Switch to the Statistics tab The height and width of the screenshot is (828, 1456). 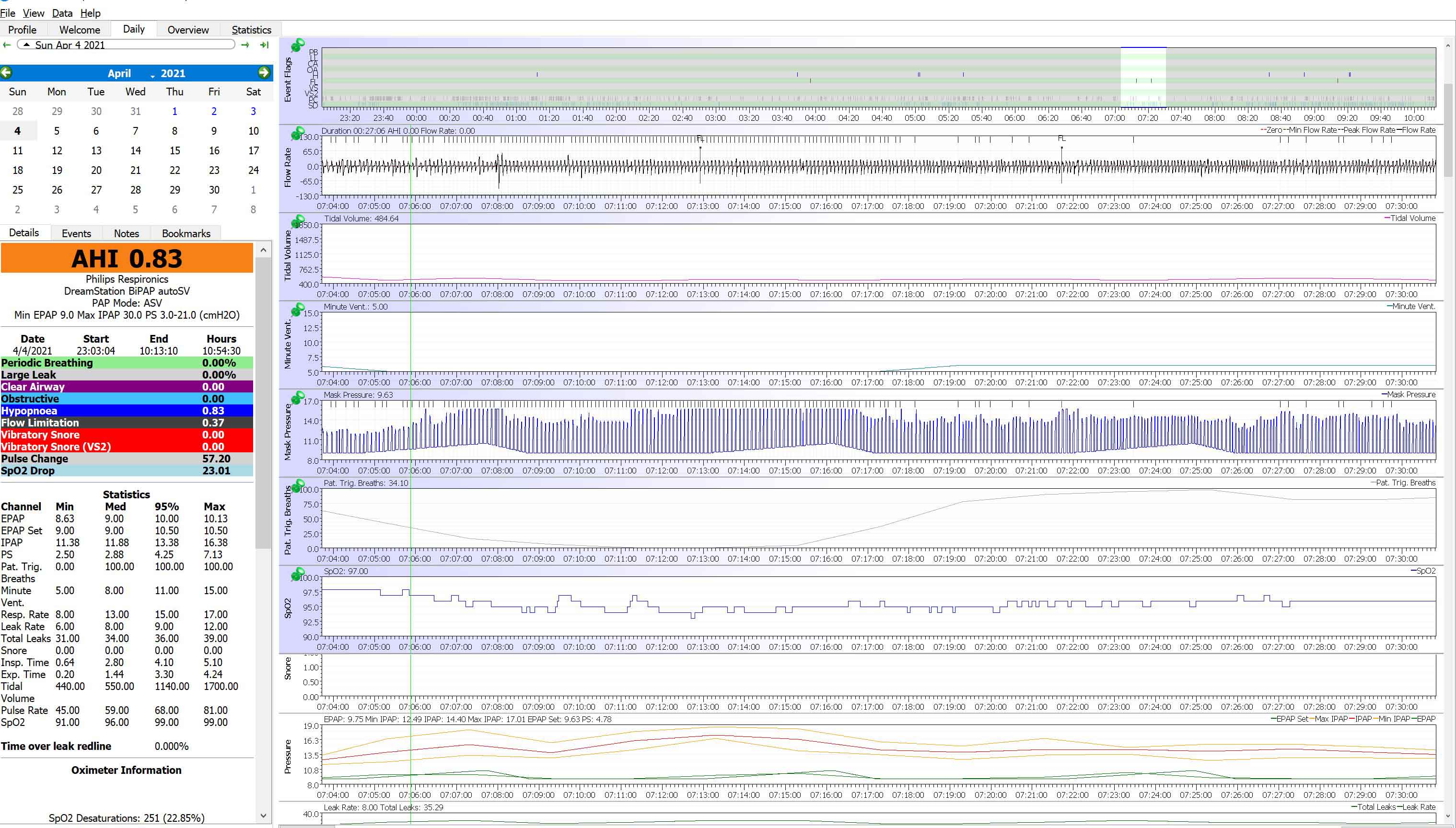[x=251, y=30]
